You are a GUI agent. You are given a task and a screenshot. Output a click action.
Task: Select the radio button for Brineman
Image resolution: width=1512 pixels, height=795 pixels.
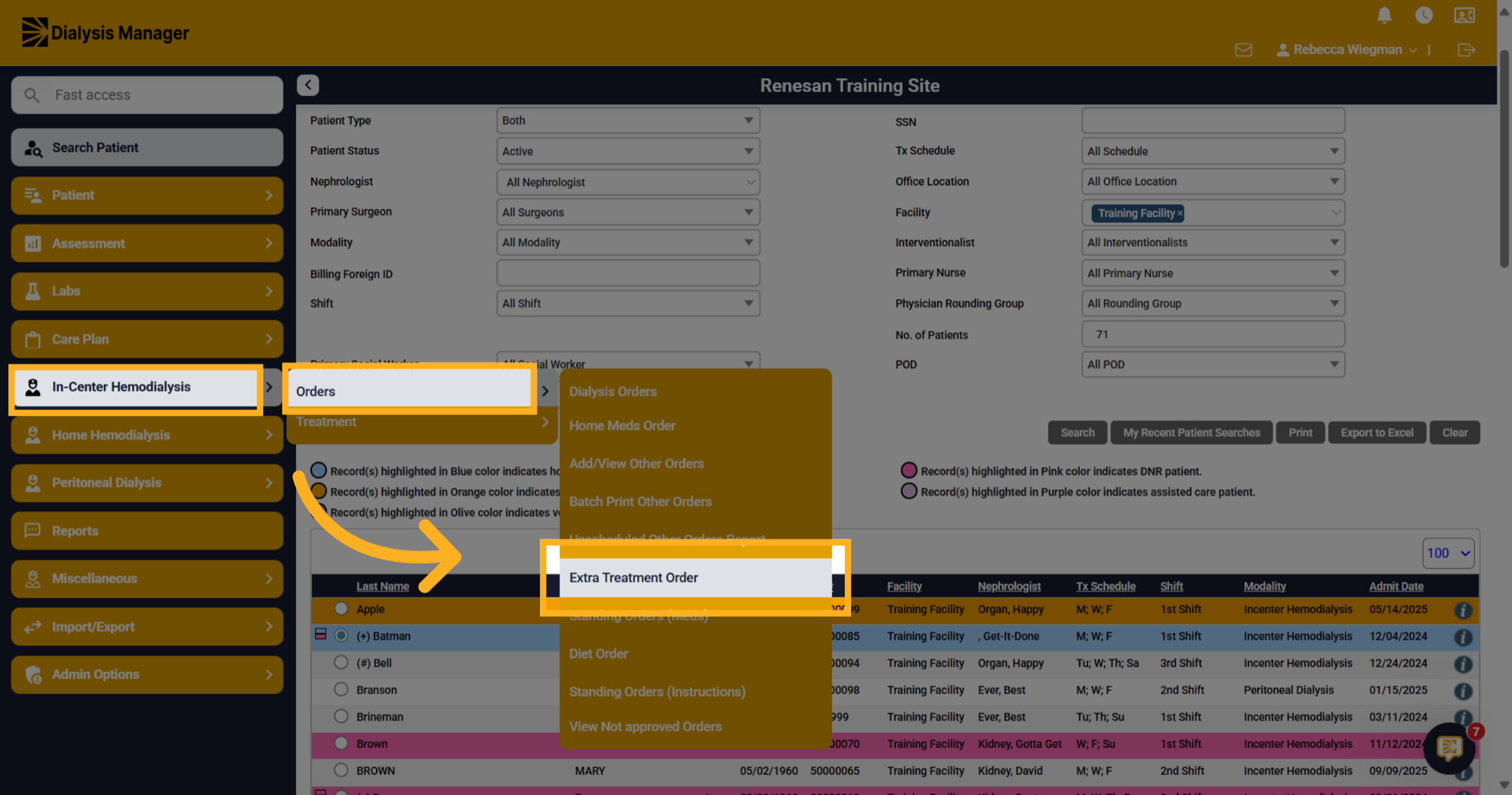click(x=341, y=716)
